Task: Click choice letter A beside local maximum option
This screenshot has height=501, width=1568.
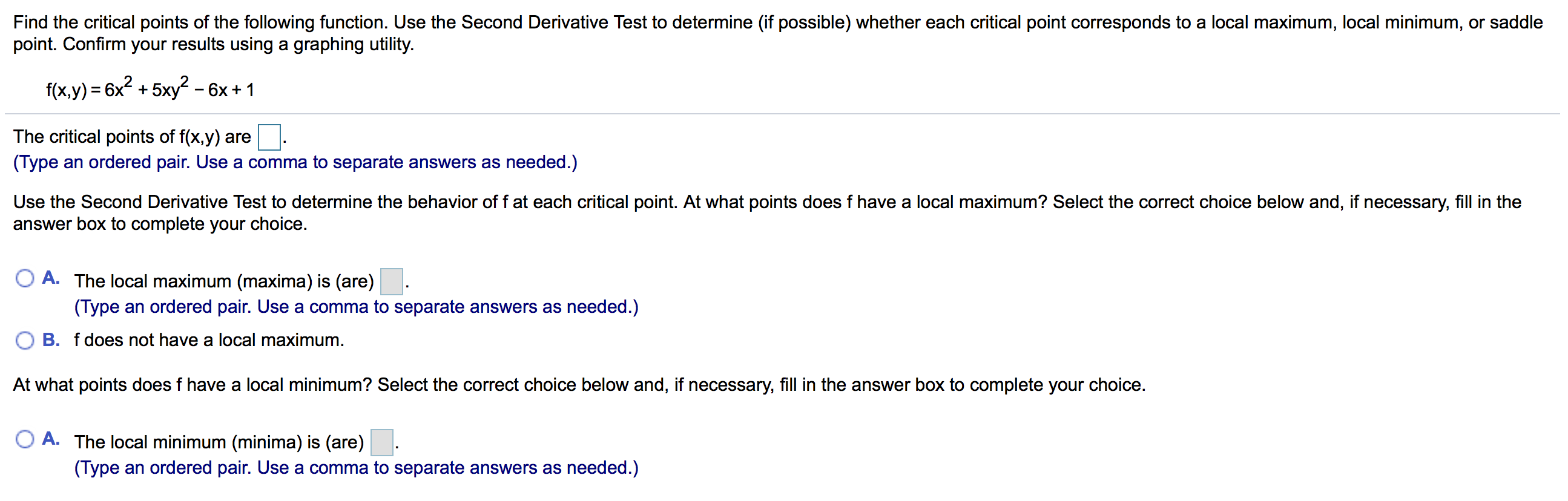Action: (50, 277)
